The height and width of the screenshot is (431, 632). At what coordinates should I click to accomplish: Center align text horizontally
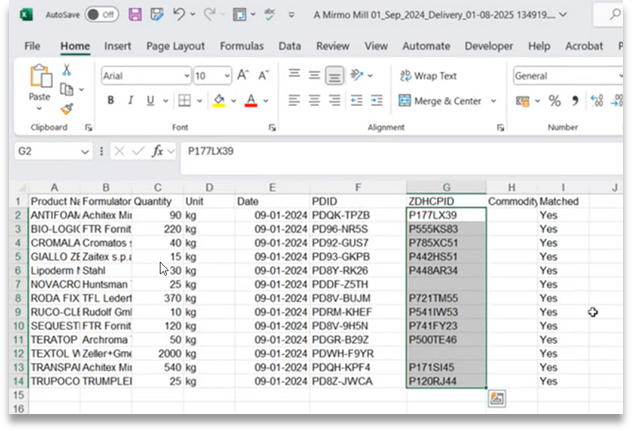coord(314,100)
